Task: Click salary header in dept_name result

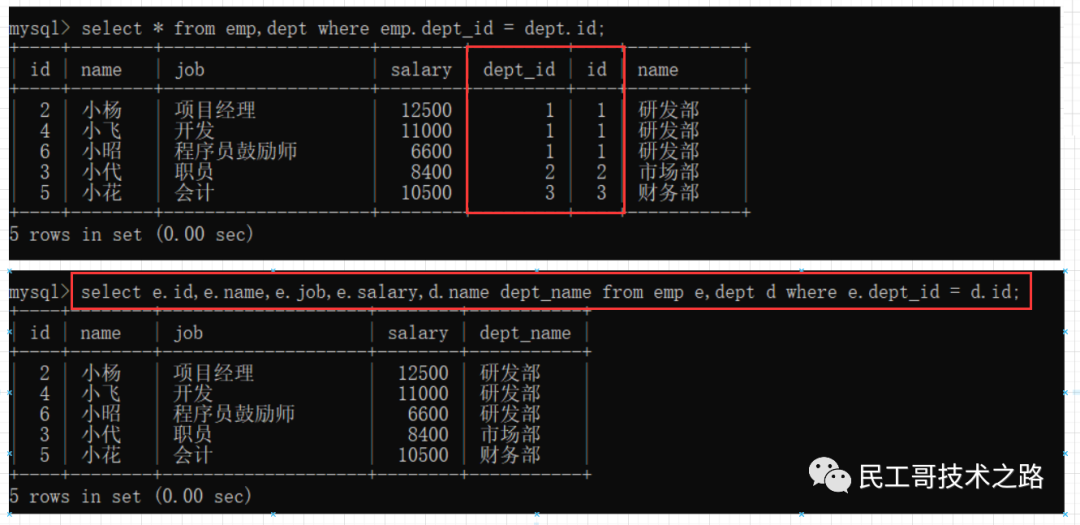Action: point(418,333)
